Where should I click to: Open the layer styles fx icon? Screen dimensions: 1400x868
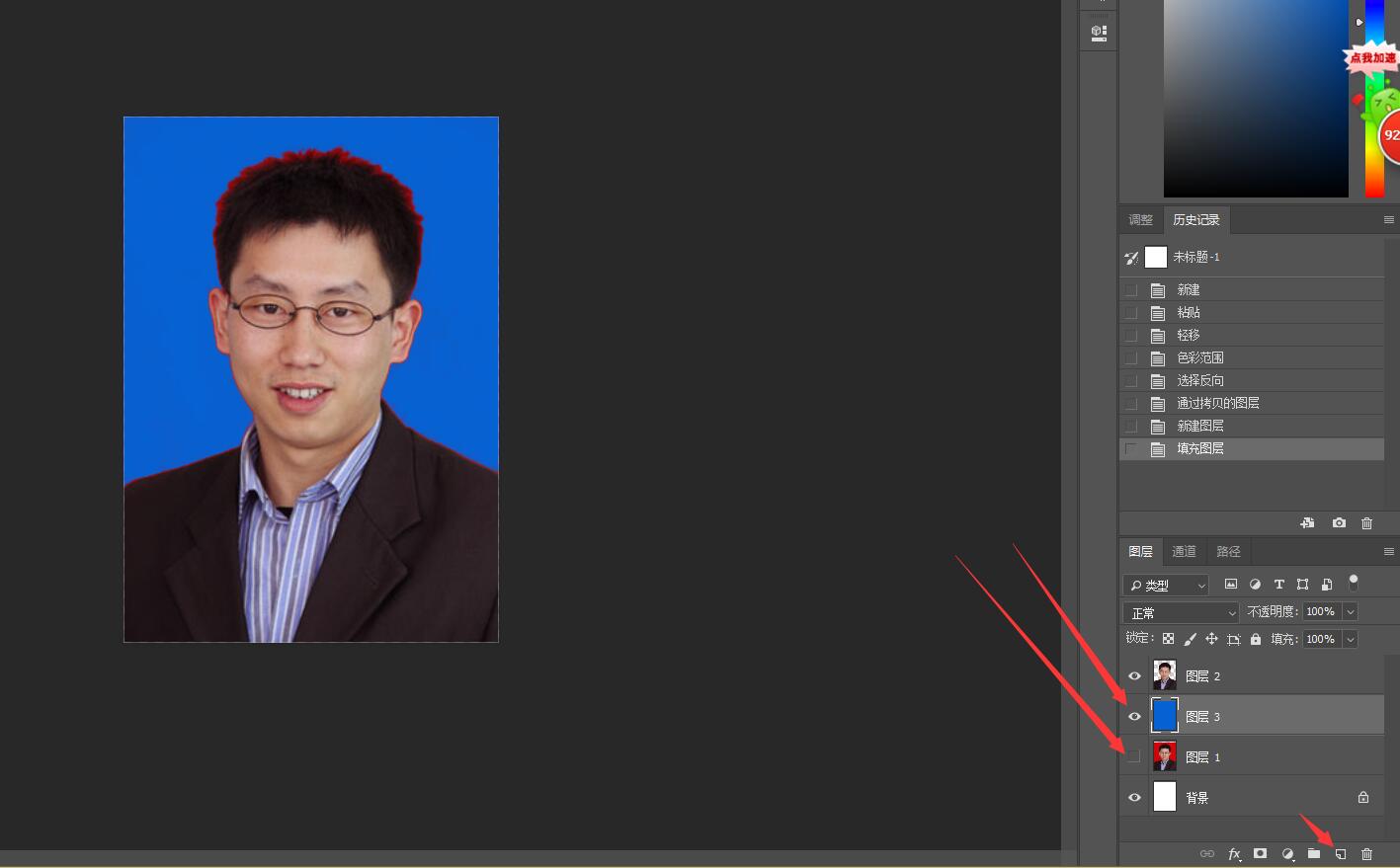click(1234, 853)
